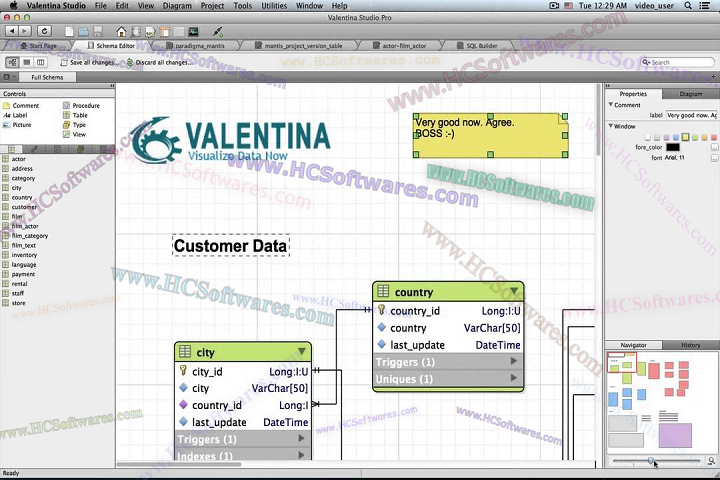The image size is (720, 480).
Task: Choose the red window color swatch
Action: pyautogui.click(x=714, y=137)
